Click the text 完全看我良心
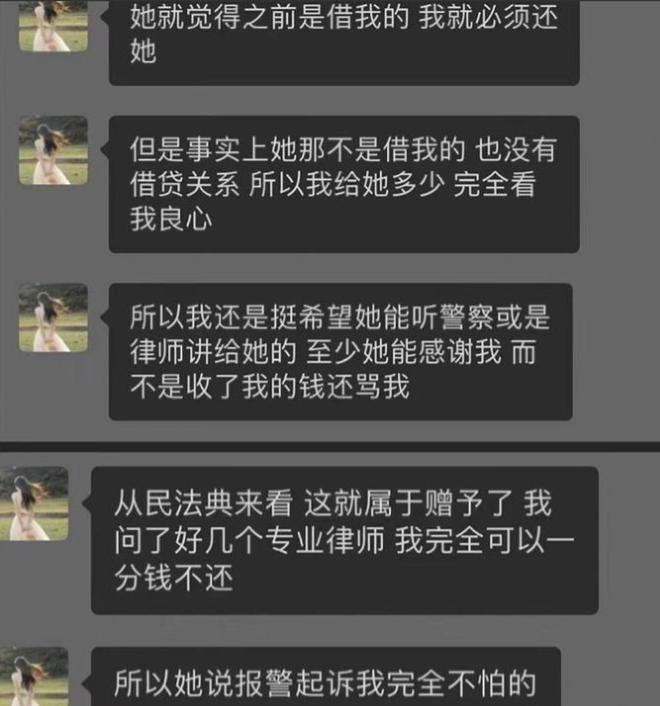Viewport: 660px width, 706px height. click(333, 202)
